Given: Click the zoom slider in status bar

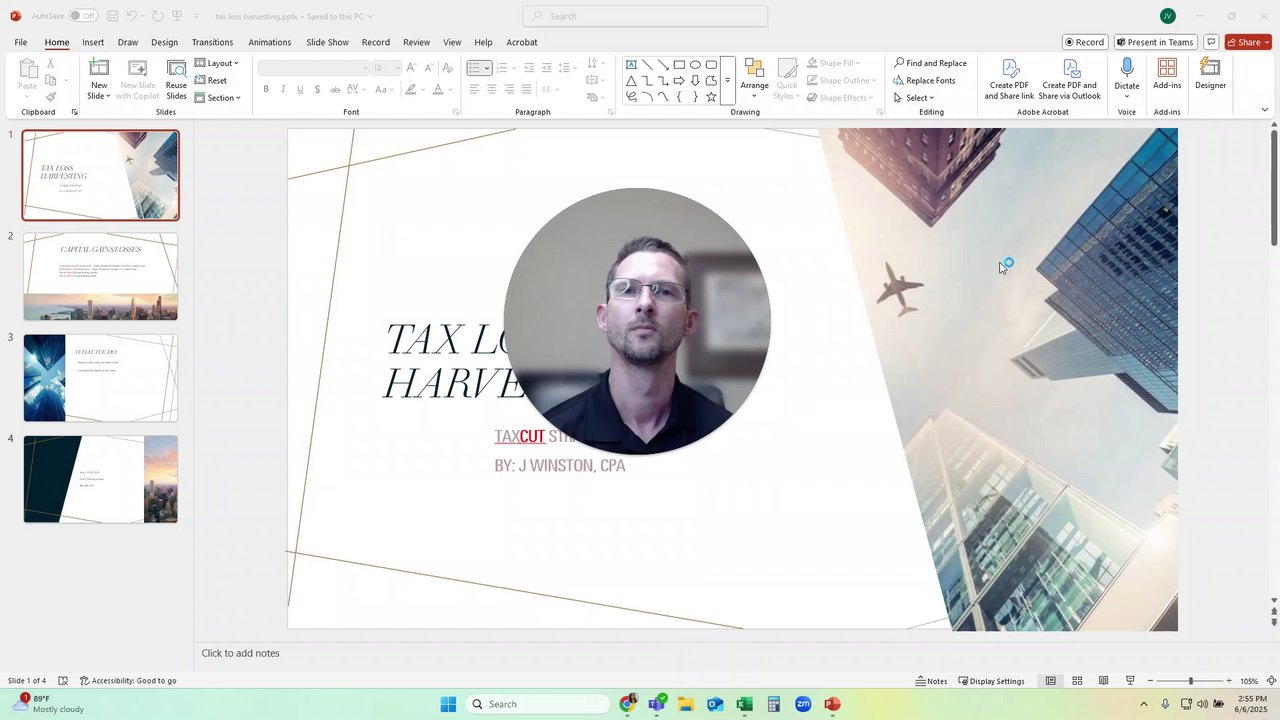Looking at the screenshot, I should pos(1189,681).
